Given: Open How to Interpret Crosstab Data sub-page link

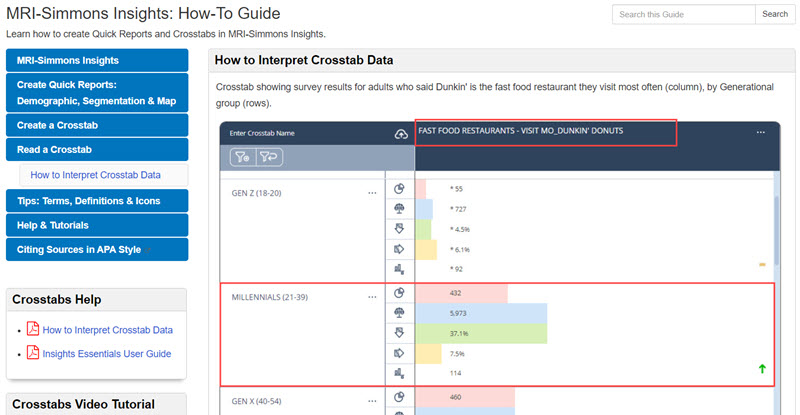Looking at the screenshot, I should 95,175.
